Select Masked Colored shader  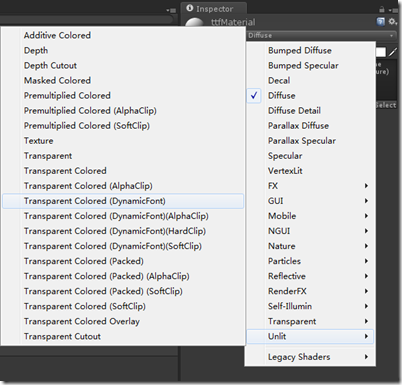[x=123, y=80]
